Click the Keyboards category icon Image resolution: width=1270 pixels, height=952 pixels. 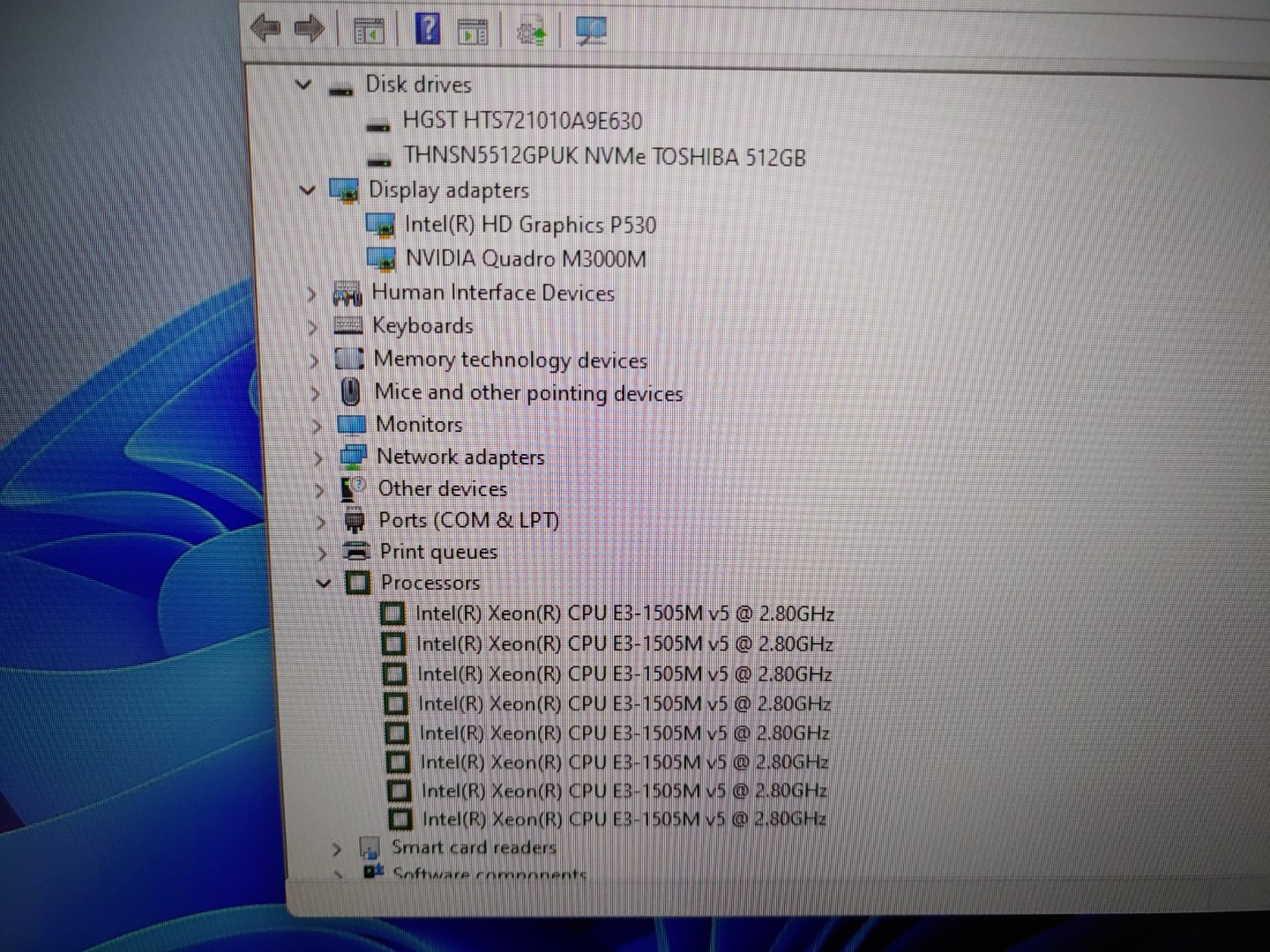(x=348, y=326)
